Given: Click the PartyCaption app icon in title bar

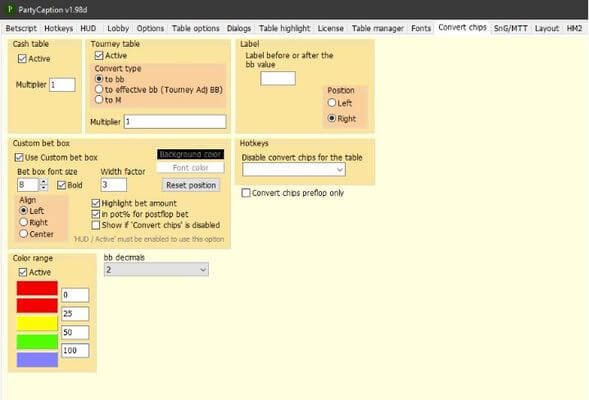Looking at the screenshot, I should 9,9.
